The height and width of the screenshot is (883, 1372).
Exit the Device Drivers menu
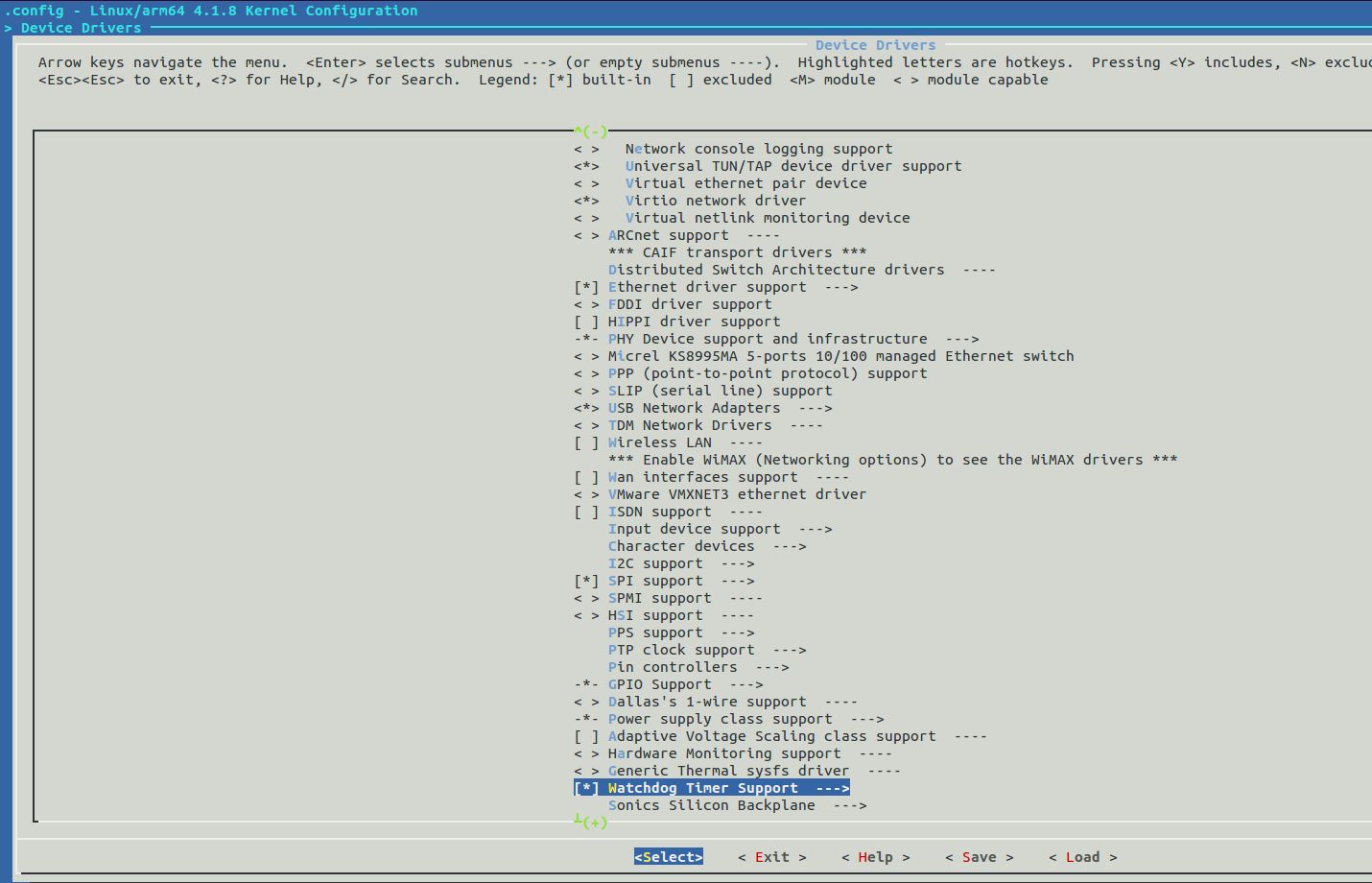[771, 856]
